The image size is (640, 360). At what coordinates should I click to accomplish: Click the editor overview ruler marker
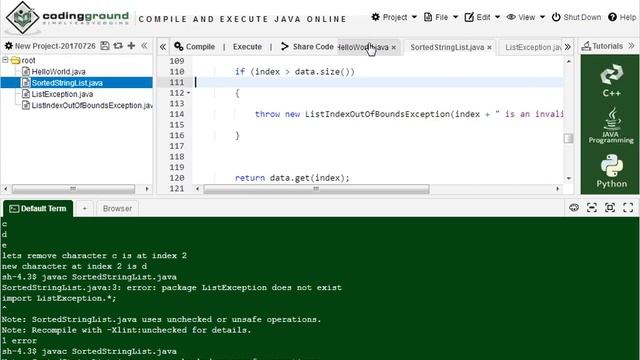pyautogui.click(x=568, y=139)
